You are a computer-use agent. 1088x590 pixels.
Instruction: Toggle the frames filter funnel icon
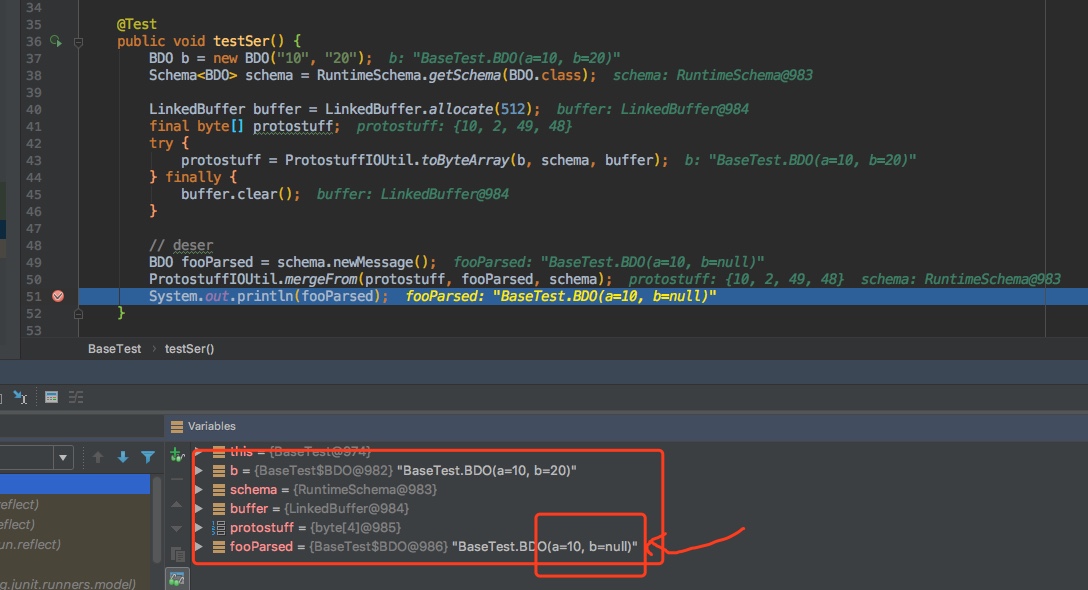148,458
